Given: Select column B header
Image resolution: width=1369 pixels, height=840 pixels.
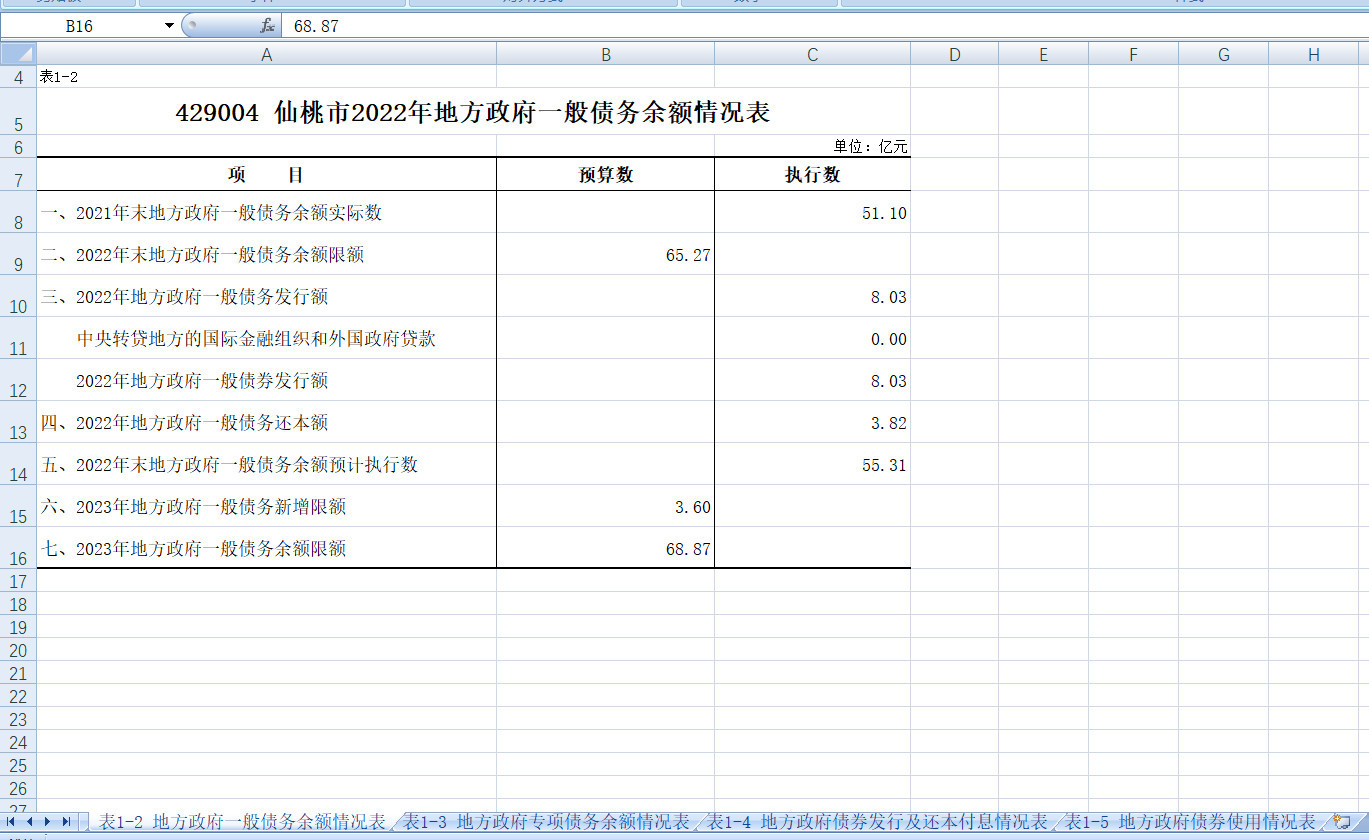Looking at the screenshot, I should tap(605, 55).
